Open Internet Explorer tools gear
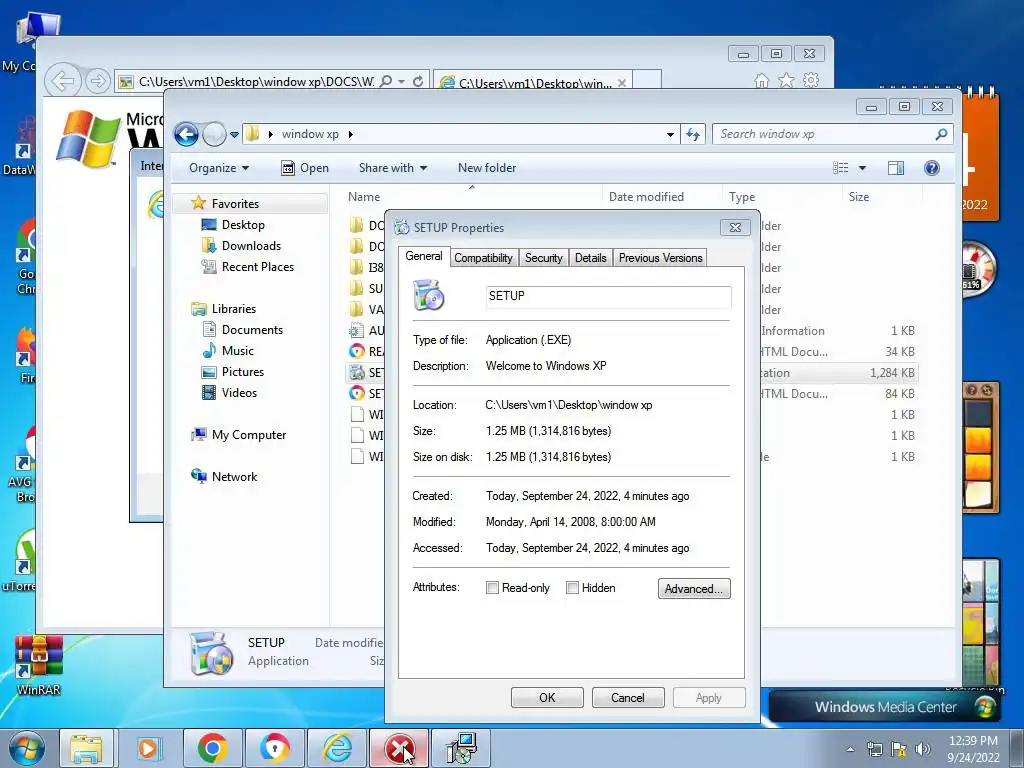The image size is (1024, 768). coord(810,80)
